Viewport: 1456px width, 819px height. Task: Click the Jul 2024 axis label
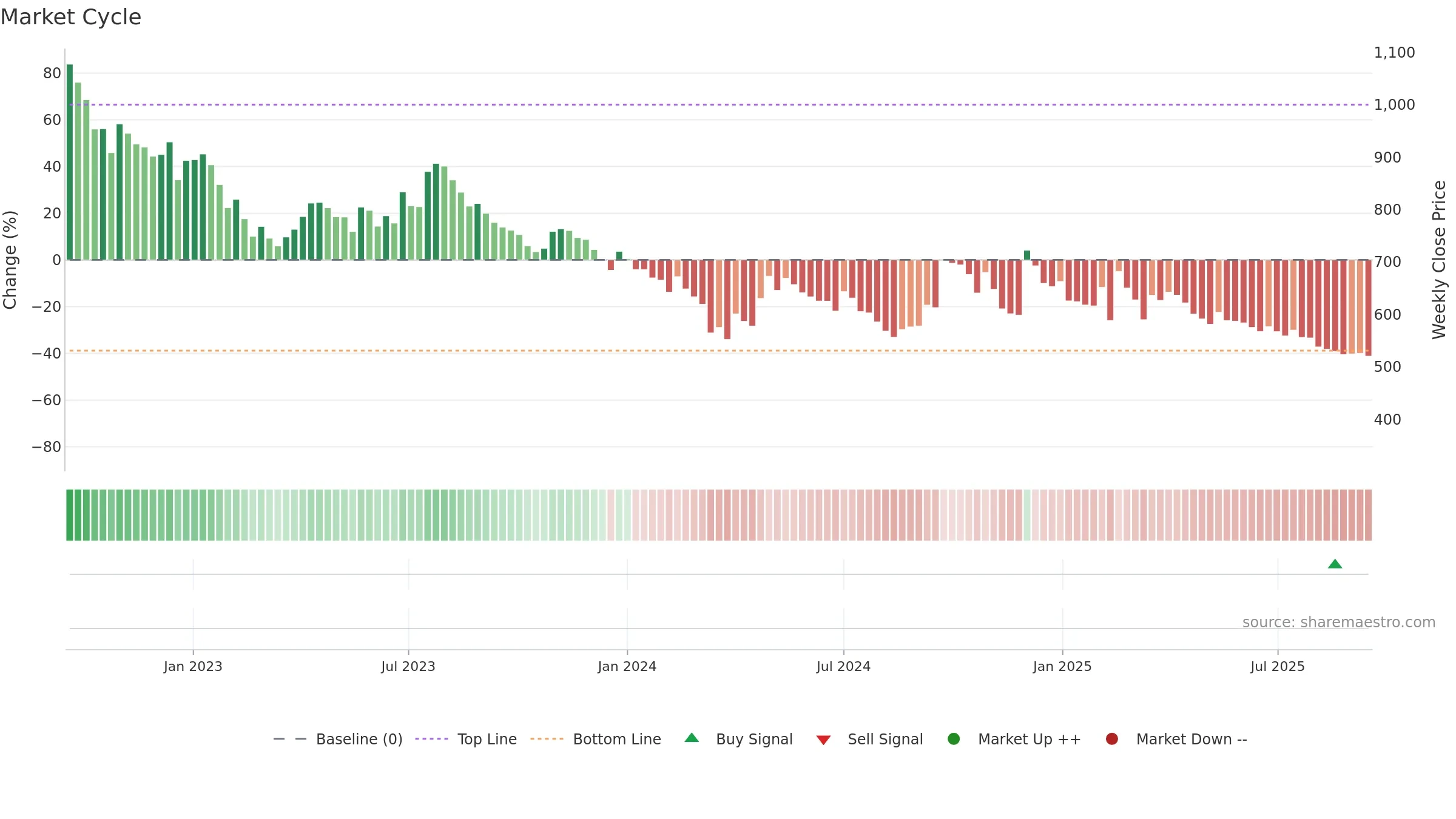pyautogui.click(x=843, y=667)
